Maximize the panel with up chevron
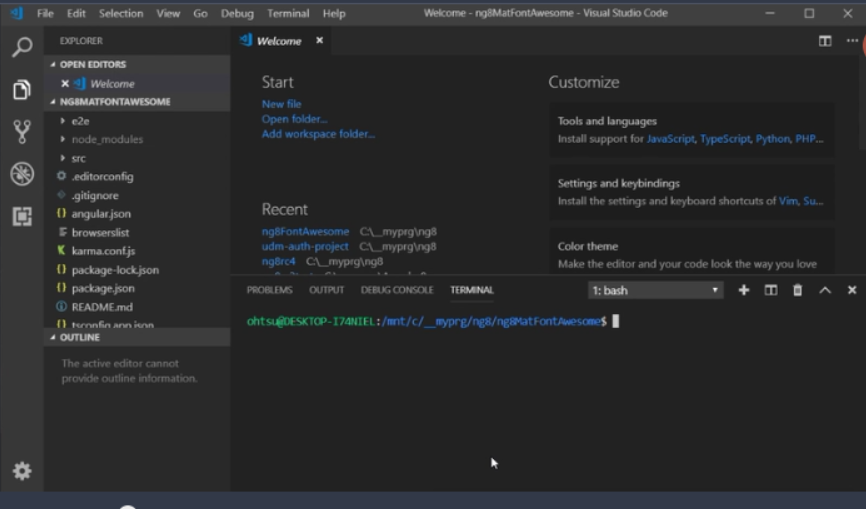Screen dimensions: 866x509 click(x=825, y=290)
